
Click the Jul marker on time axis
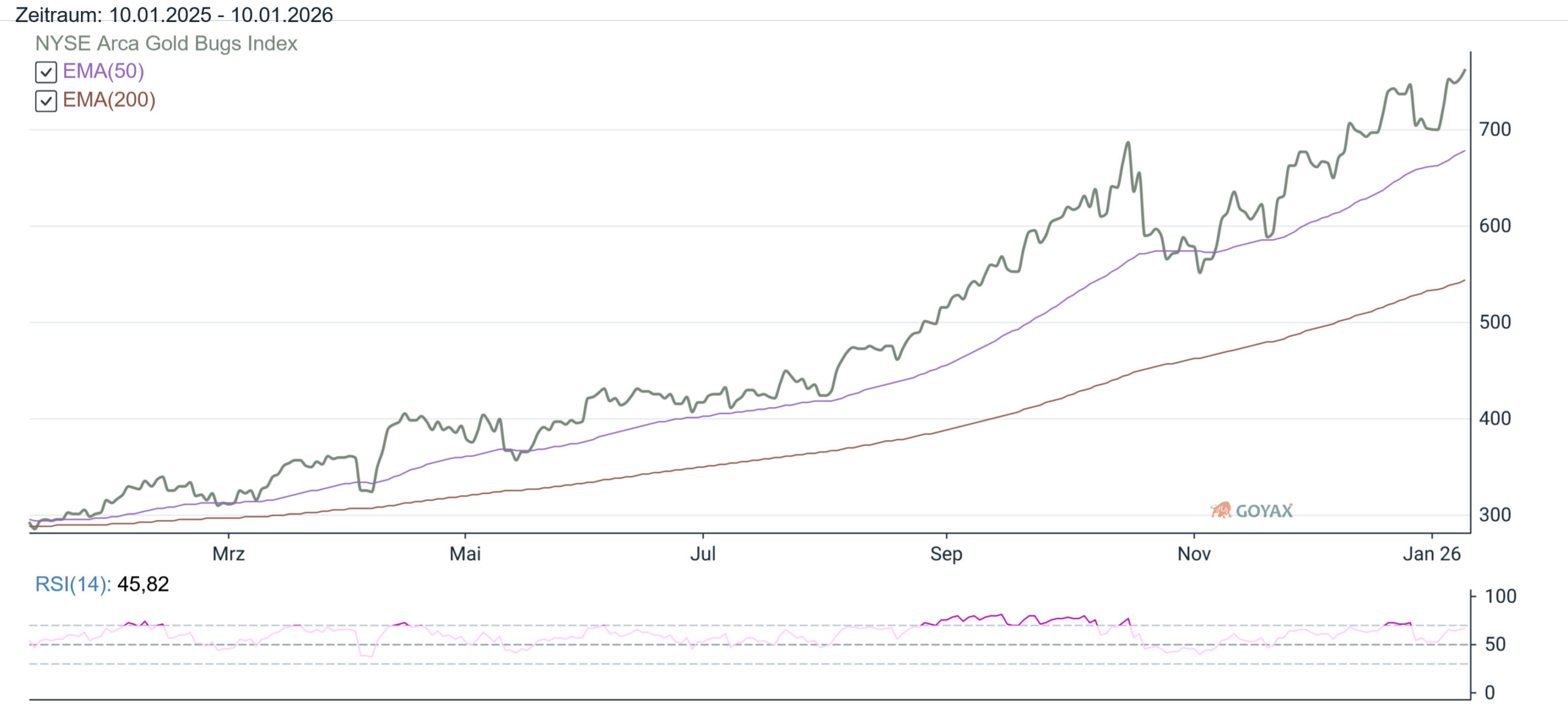703,554
